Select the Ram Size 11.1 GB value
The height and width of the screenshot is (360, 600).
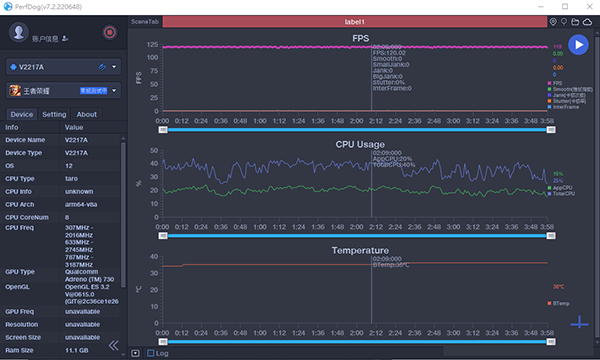(77, 350)
